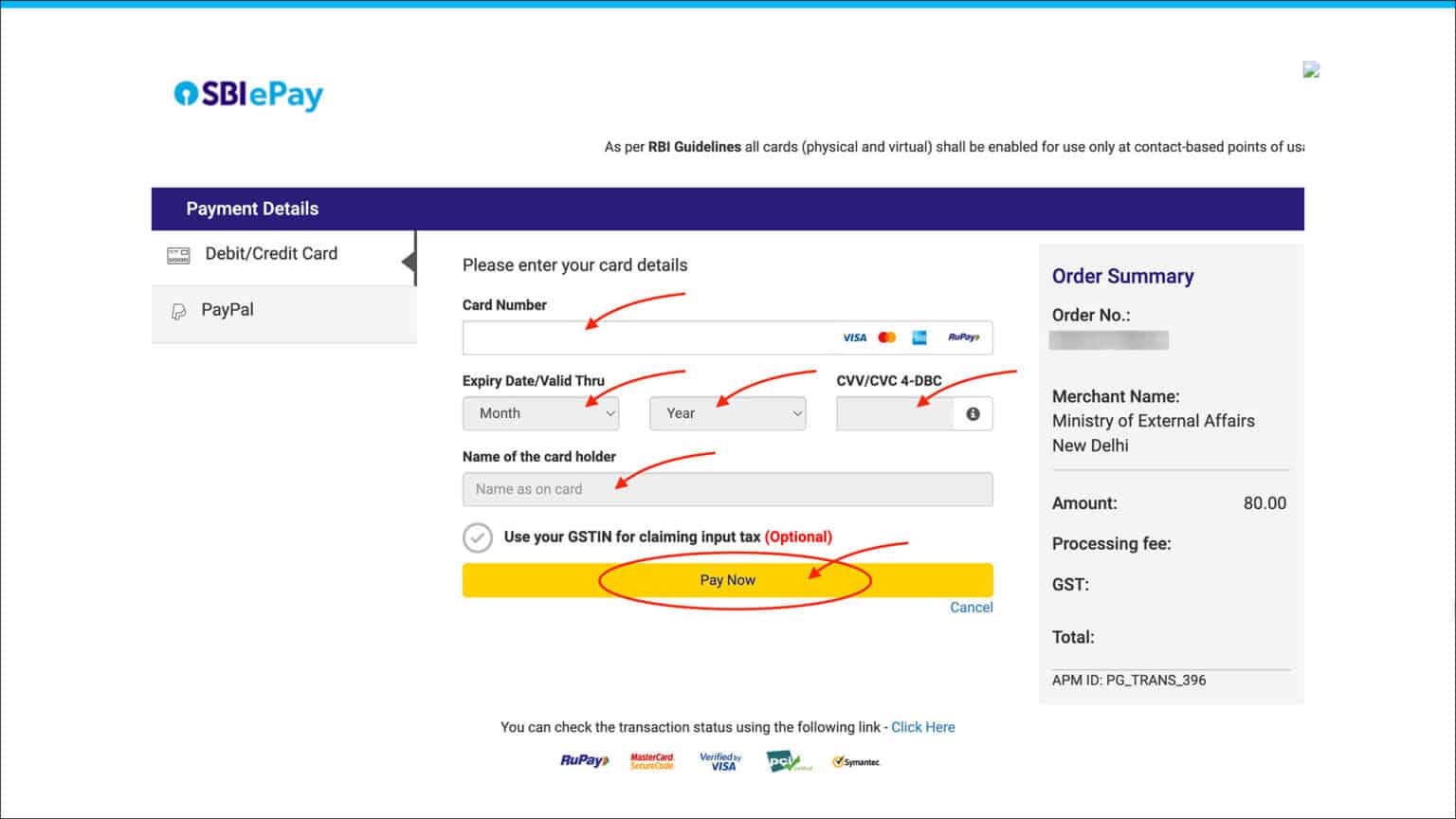Enable the GSTIN input tax checkbox
The image size is (1456, 819).
point(478,537)
